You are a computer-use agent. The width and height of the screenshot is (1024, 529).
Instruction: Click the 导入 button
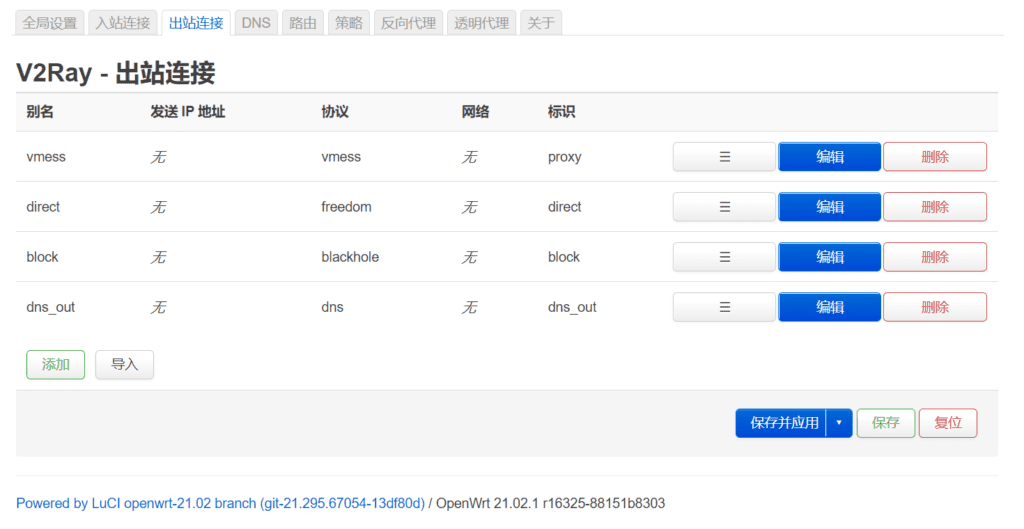pyautogui.click(x=124, y=364)
